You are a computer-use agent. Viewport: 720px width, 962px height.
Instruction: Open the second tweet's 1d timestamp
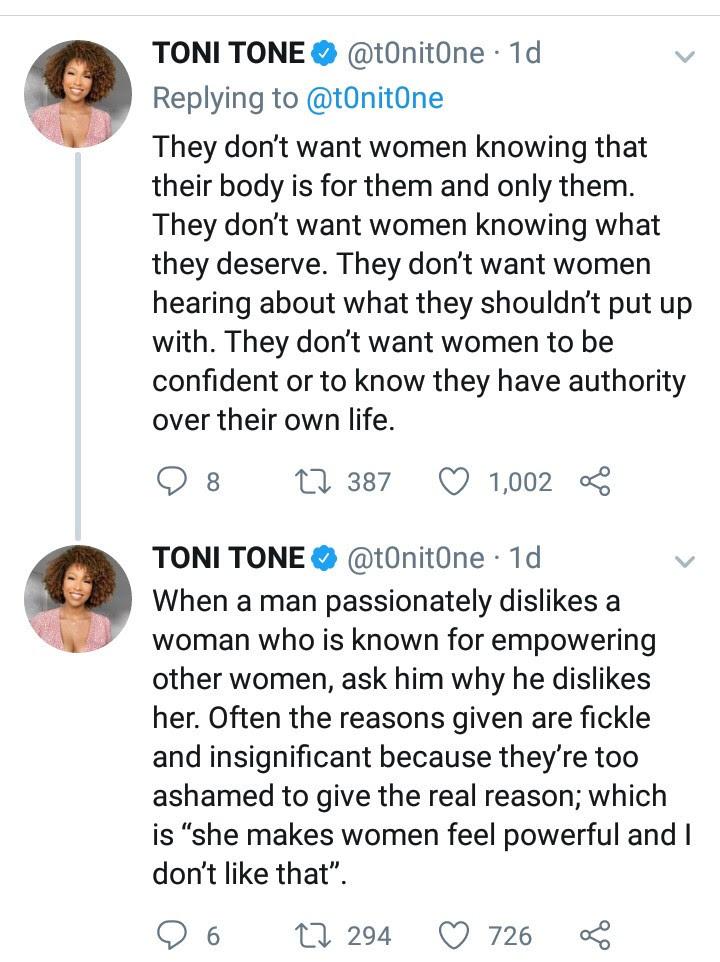525,558
